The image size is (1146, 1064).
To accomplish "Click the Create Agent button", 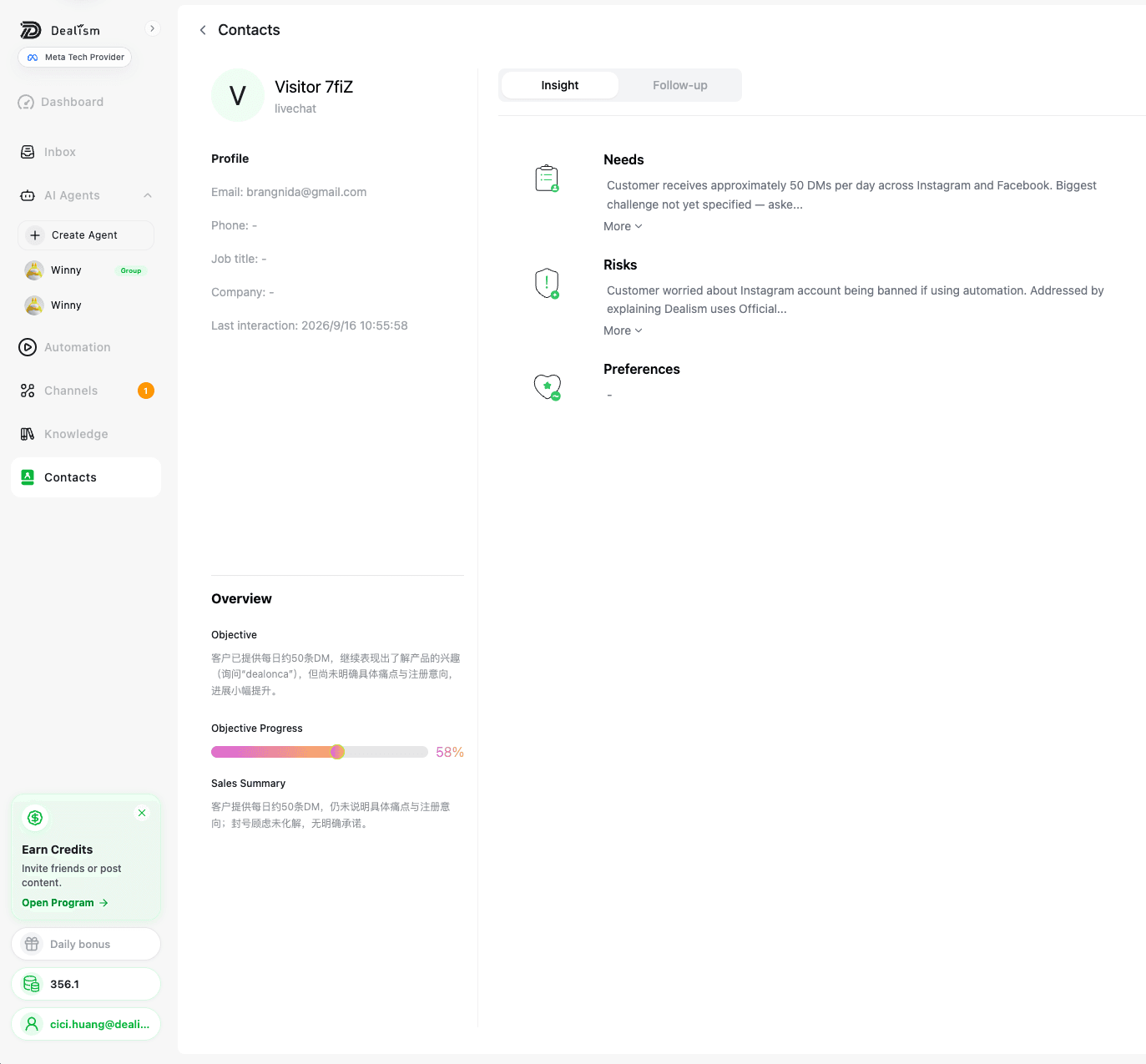I will click(86, 235).
